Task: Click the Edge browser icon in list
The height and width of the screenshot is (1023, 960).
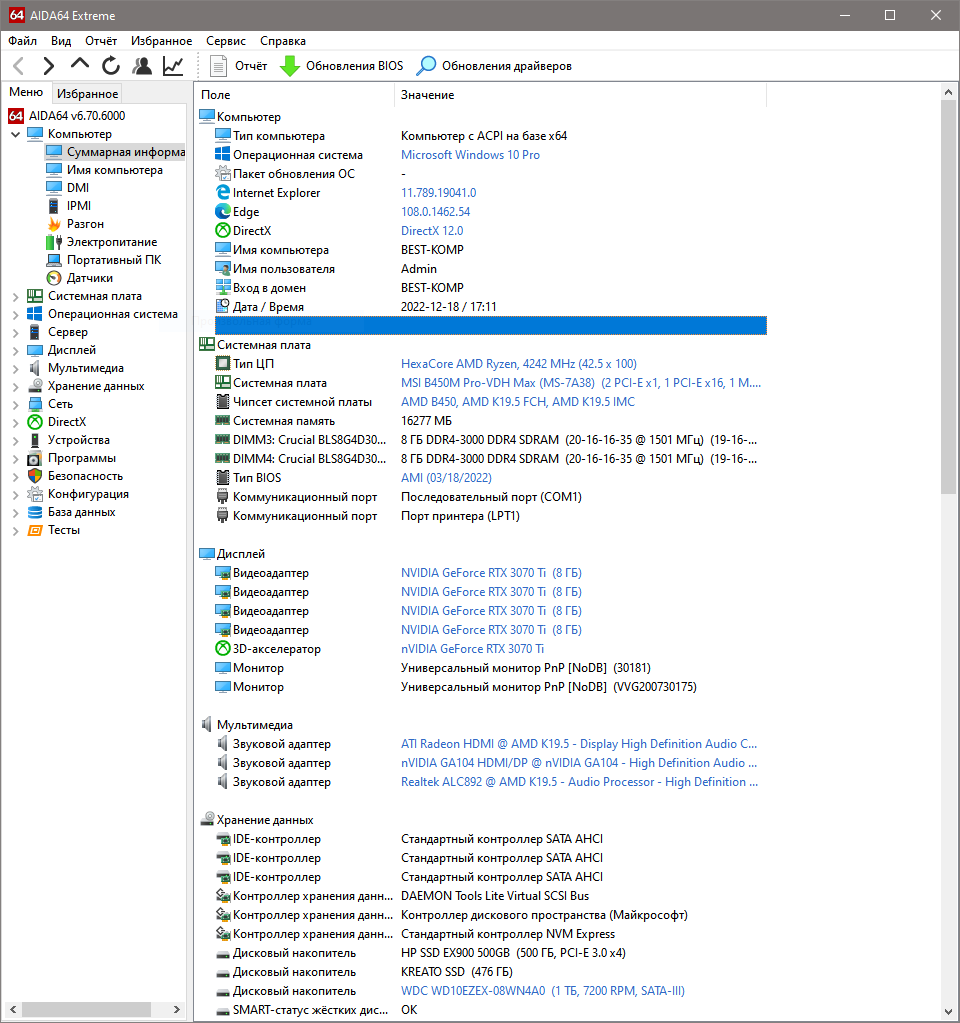Action: tap(223, 212)
